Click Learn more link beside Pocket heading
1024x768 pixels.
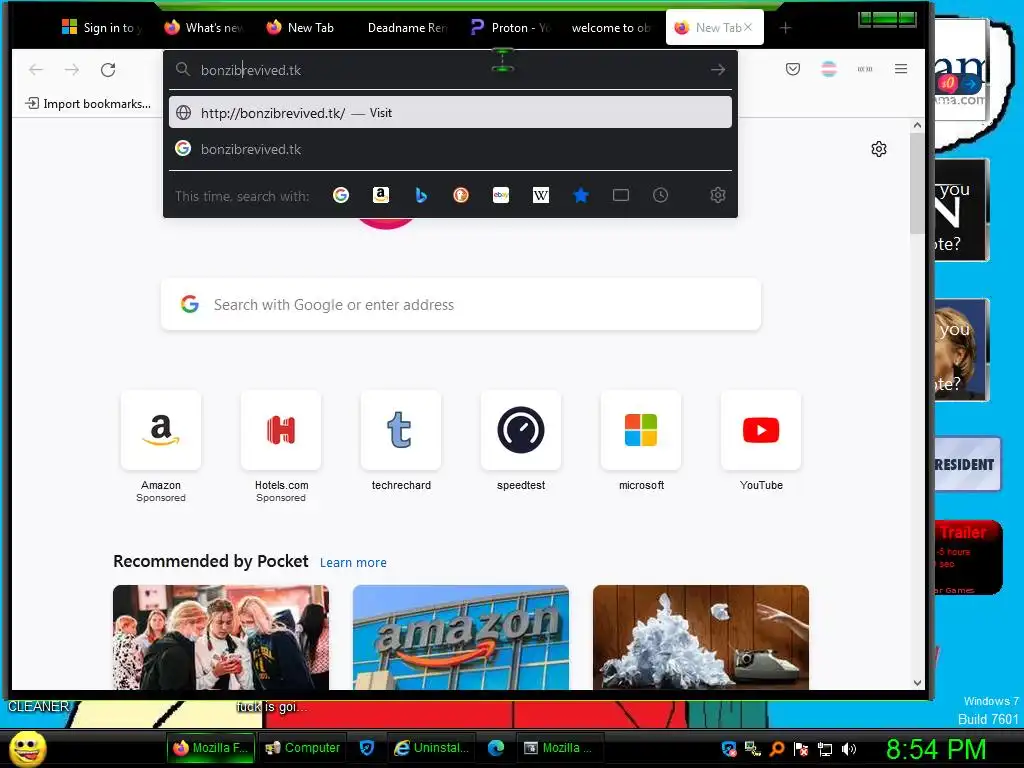353,562
